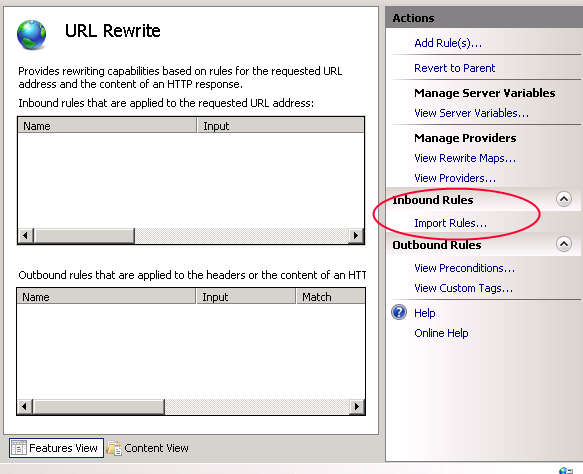Sort outbound rules by Input column
This screenshot has height=474, width=583.
tap(245, 297)
